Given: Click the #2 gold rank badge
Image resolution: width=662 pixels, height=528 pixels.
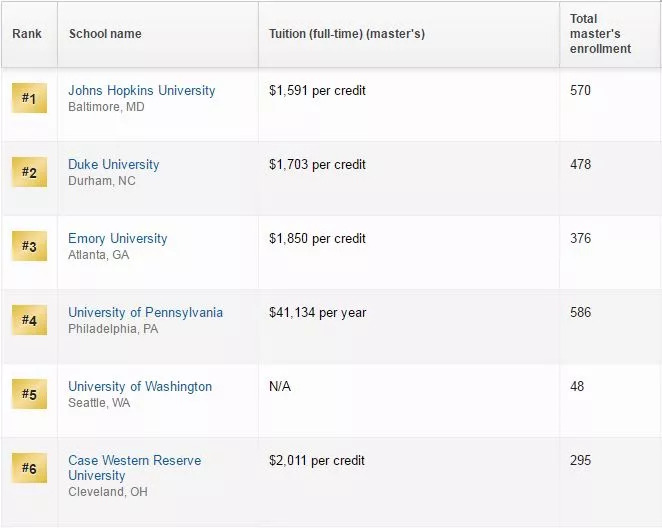Looking at the screenshot, I should [x=29, y=172].
